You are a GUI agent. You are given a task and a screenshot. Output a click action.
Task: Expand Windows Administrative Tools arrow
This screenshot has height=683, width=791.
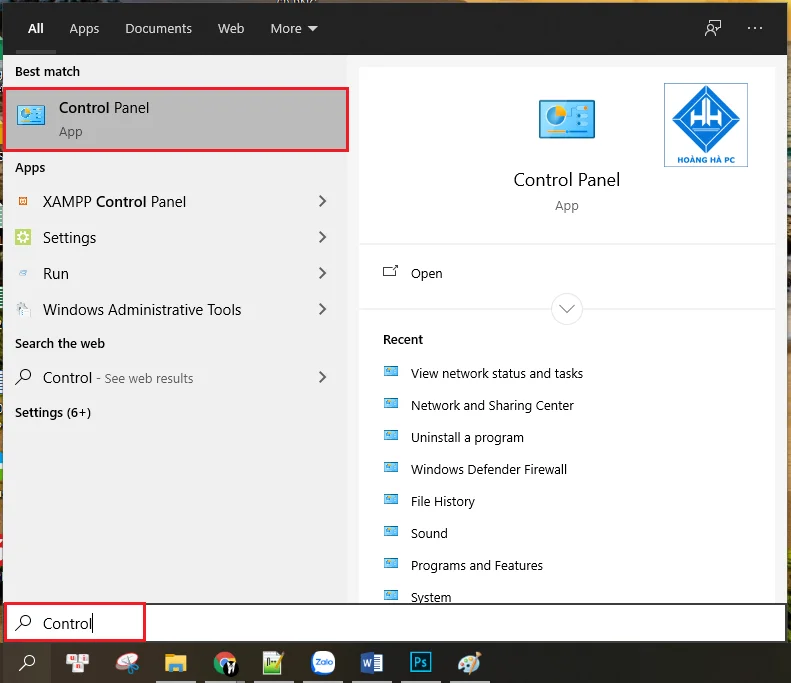[x=322, y=309]
